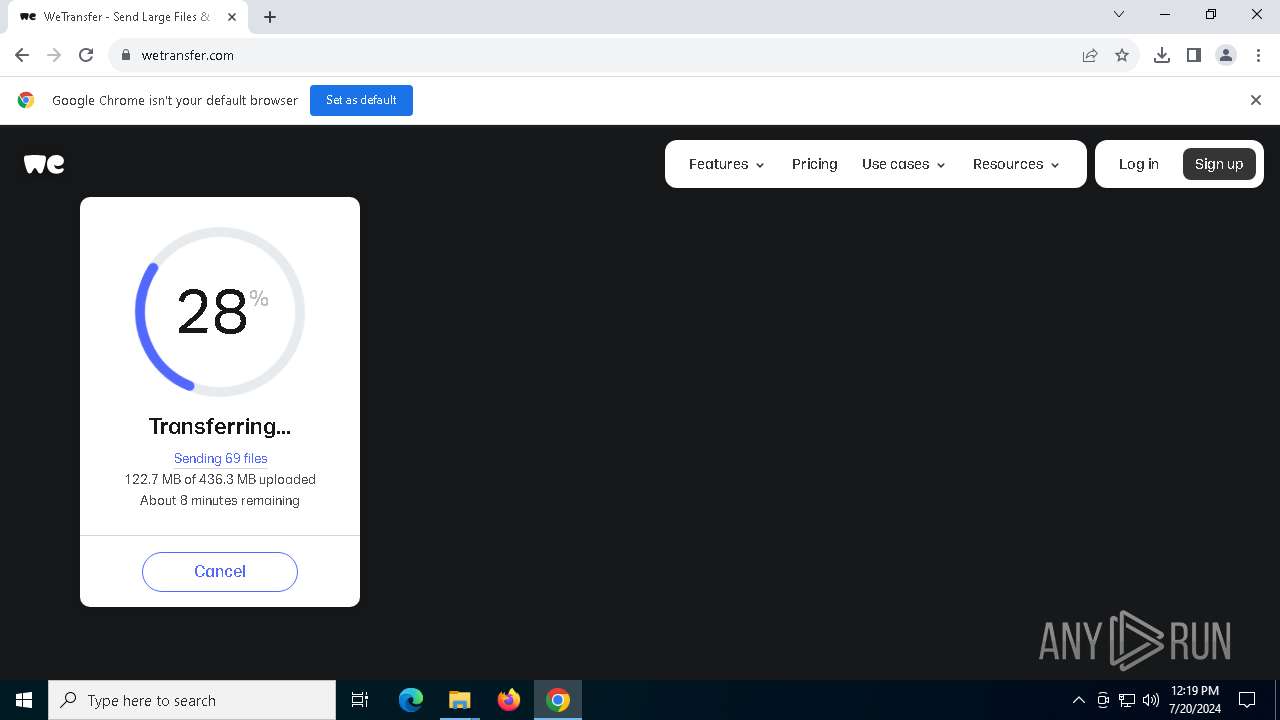
Task: Open the Pricing page
Action: tap(815, 164)
